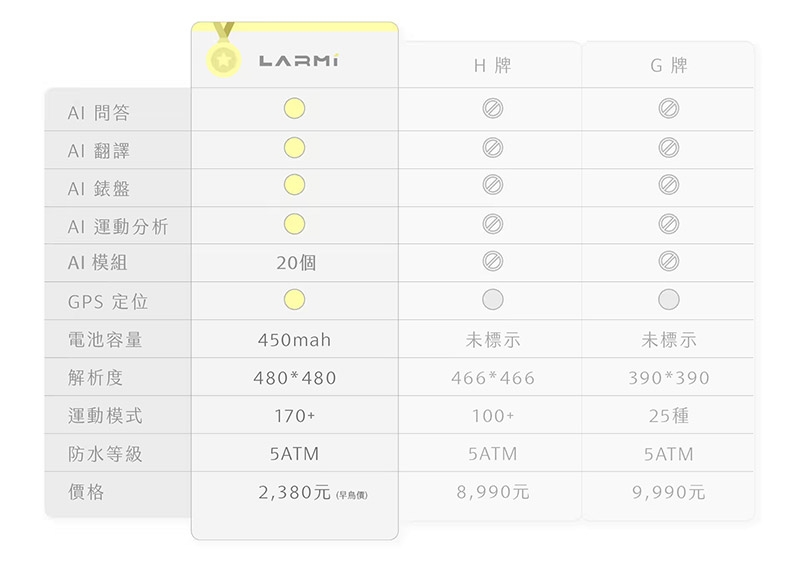
Task: Click the H 牌 price 8,990元
Action: pyautogui.click(x=493, y=492)
